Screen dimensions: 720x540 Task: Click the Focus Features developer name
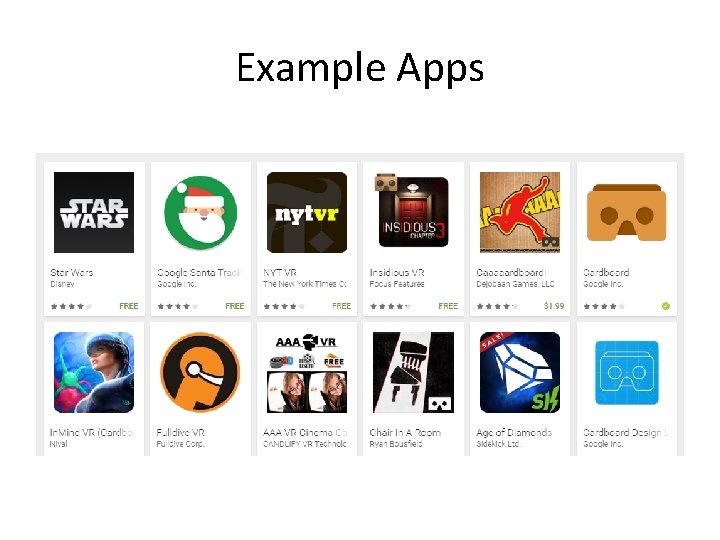tap(397, 284)
